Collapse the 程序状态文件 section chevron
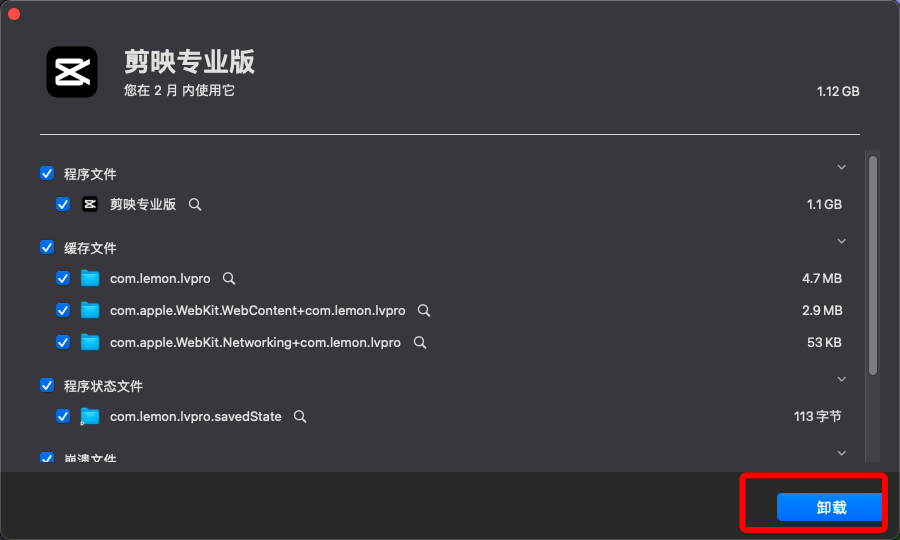 (841, 379)
